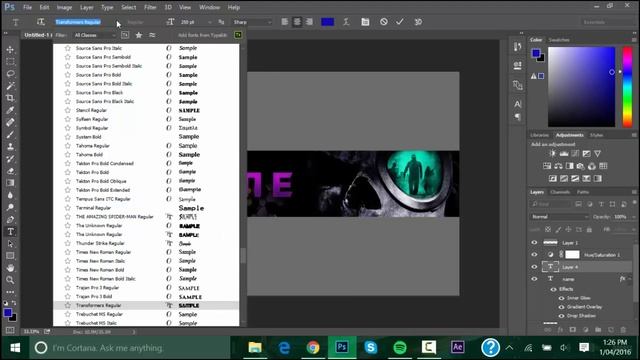This screenshot has height=360, width=640.
Task: Open the All Classes filter dropdown
Action: pyautogui.click(x=95, y=35)
